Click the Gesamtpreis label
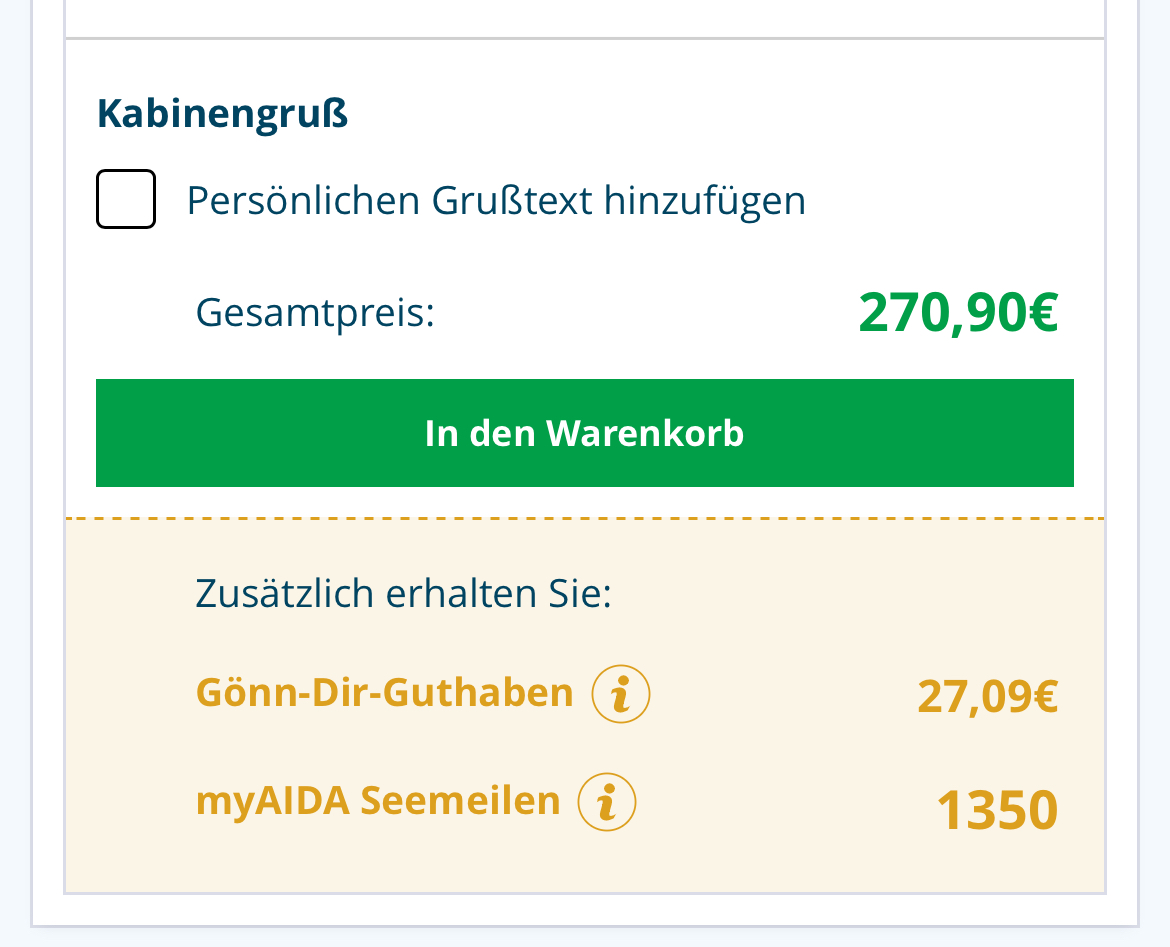The width and height of the screenshot is (1170, 947). click(316, 312)
